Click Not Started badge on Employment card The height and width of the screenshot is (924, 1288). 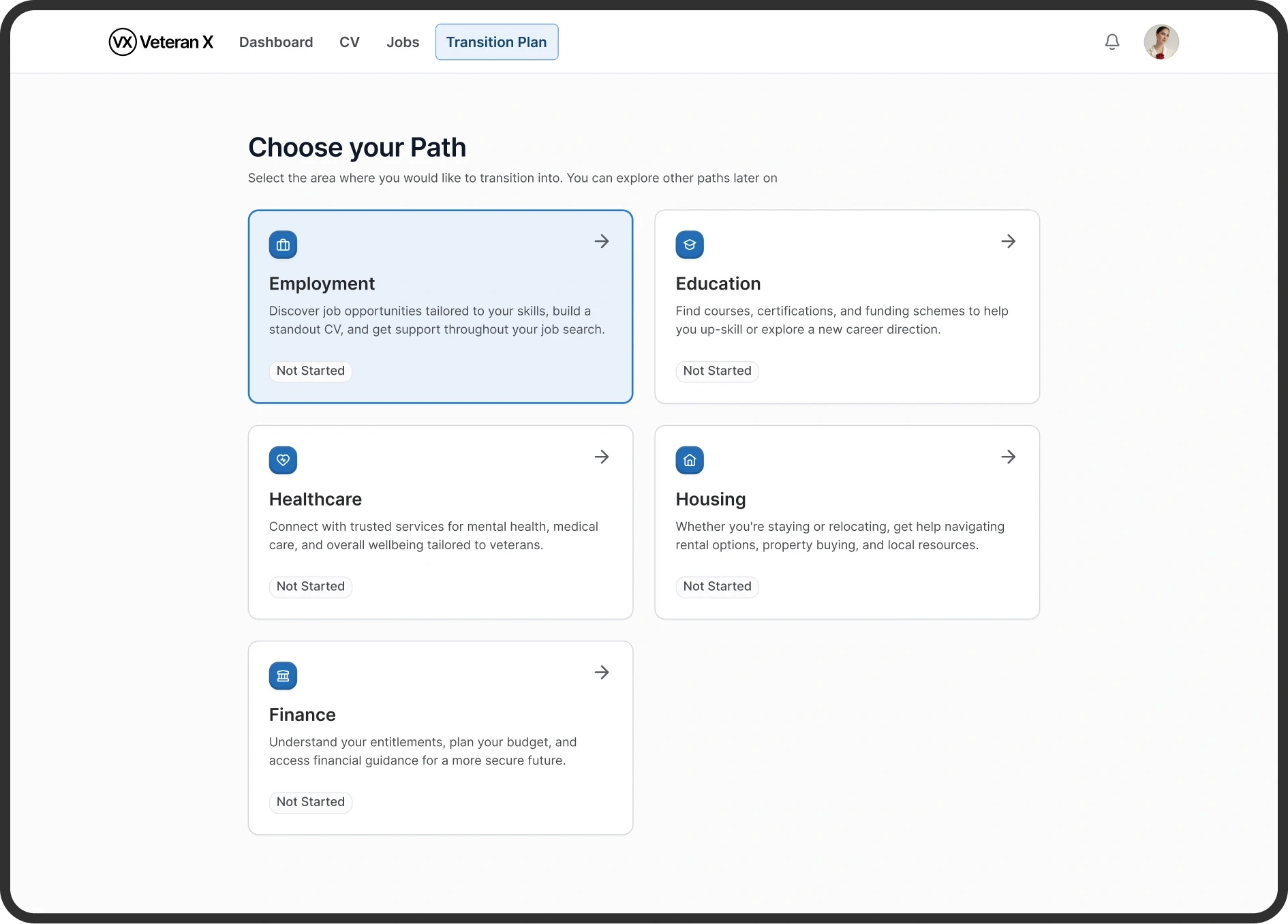pyautogui.click(x=311, y=371)
